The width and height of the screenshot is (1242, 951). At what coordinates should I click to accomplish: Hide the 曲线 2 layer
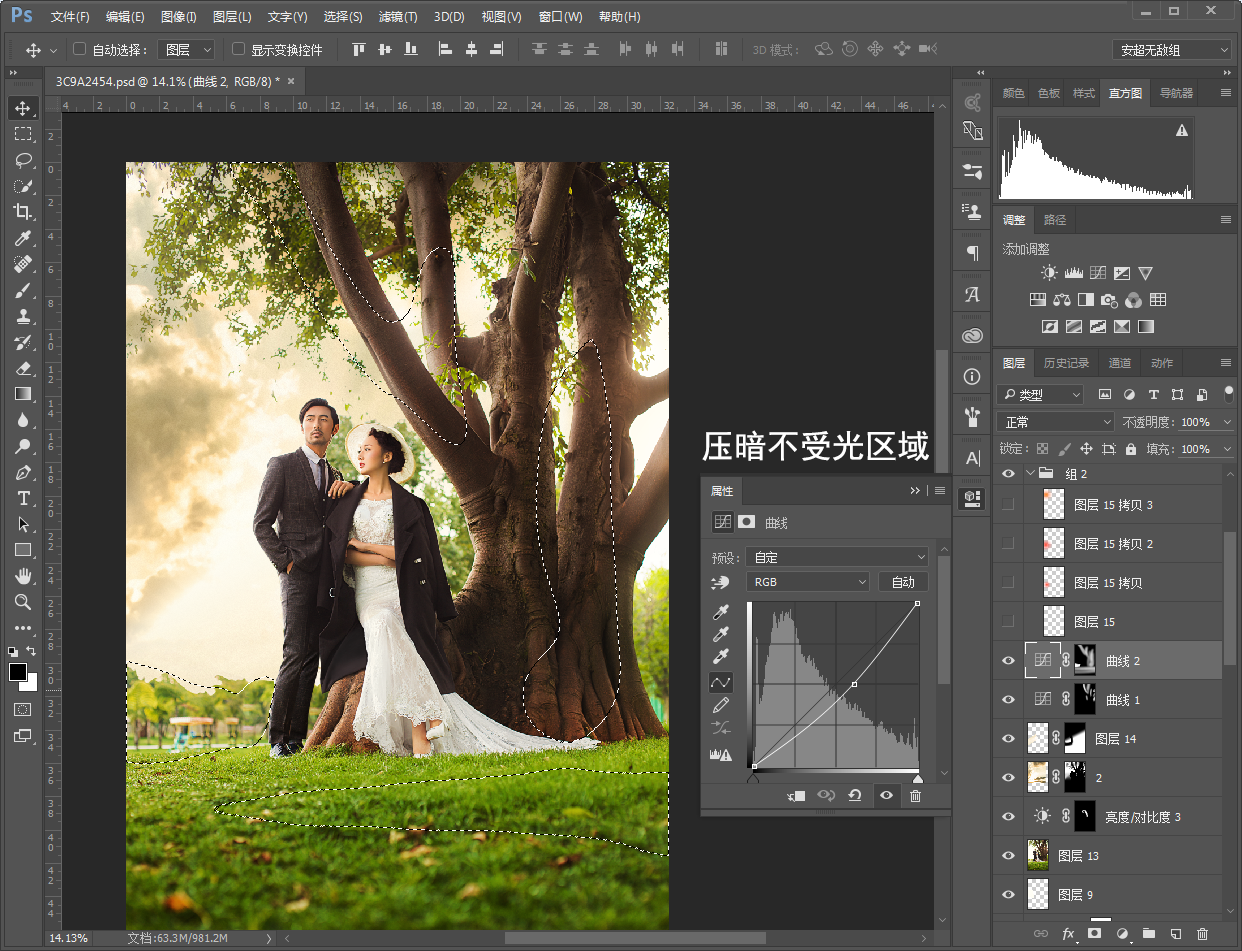(1008, 660)
